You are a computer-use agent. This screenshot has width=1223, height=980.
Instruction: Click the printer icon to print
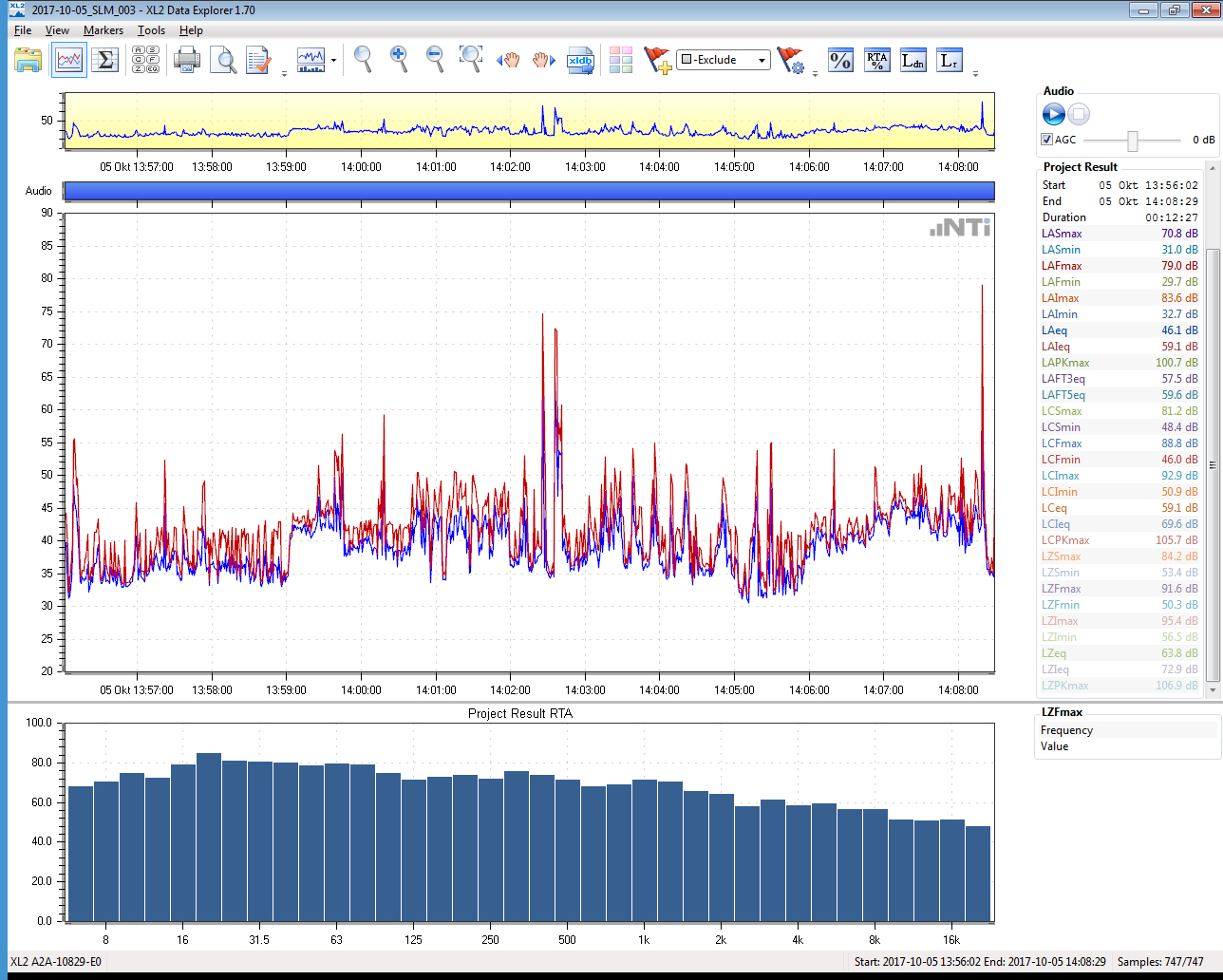click(x=187, y=61)
